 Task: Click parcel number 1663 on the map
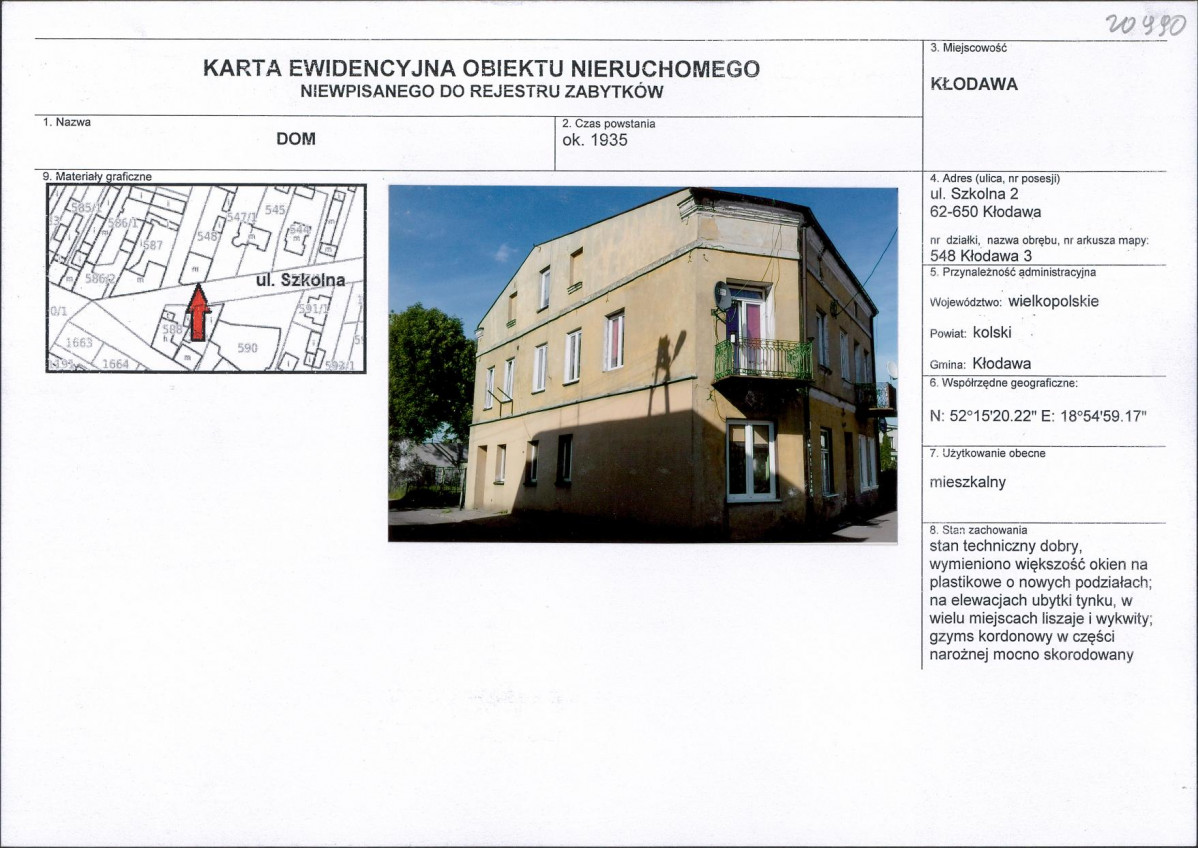79,342
